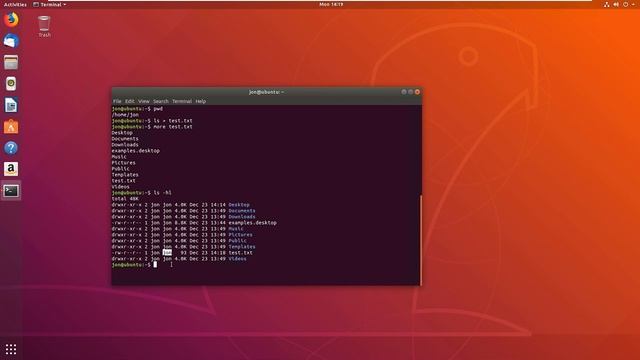Click the '93' file size of test.txt
This screenshot has height=360, width=640.
click(183, 253)
